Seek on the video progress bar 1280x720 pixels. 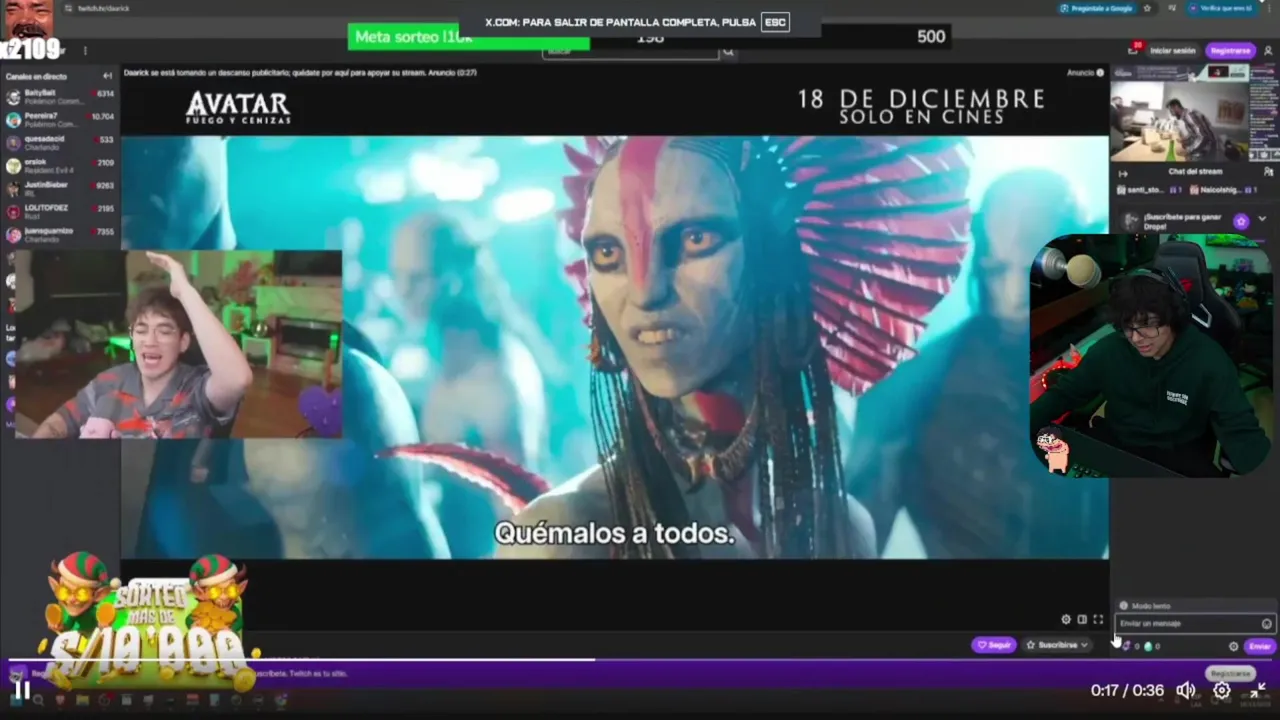(640, 659)
